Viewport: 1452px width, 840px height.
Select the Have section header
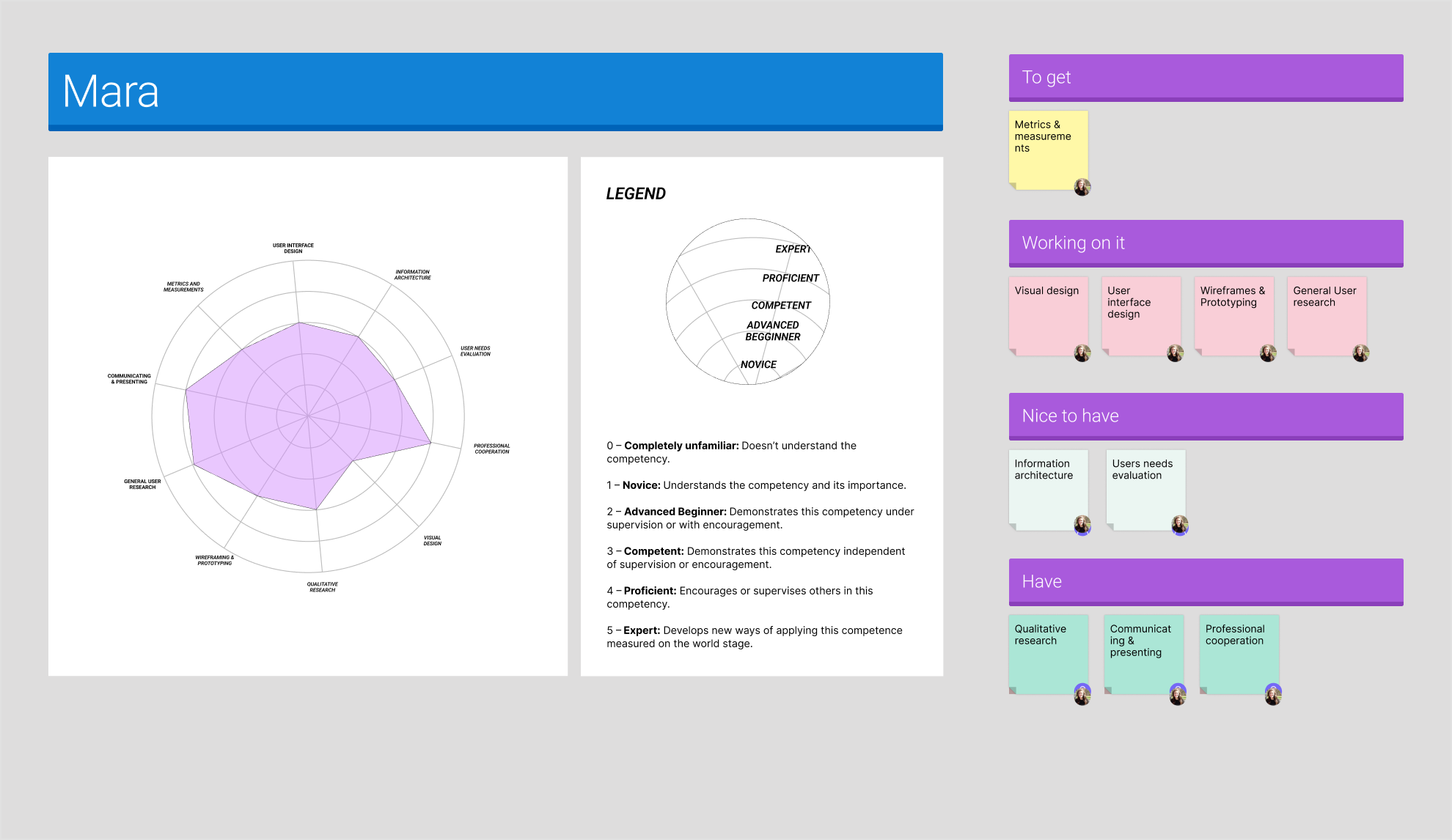[1206, 582]
